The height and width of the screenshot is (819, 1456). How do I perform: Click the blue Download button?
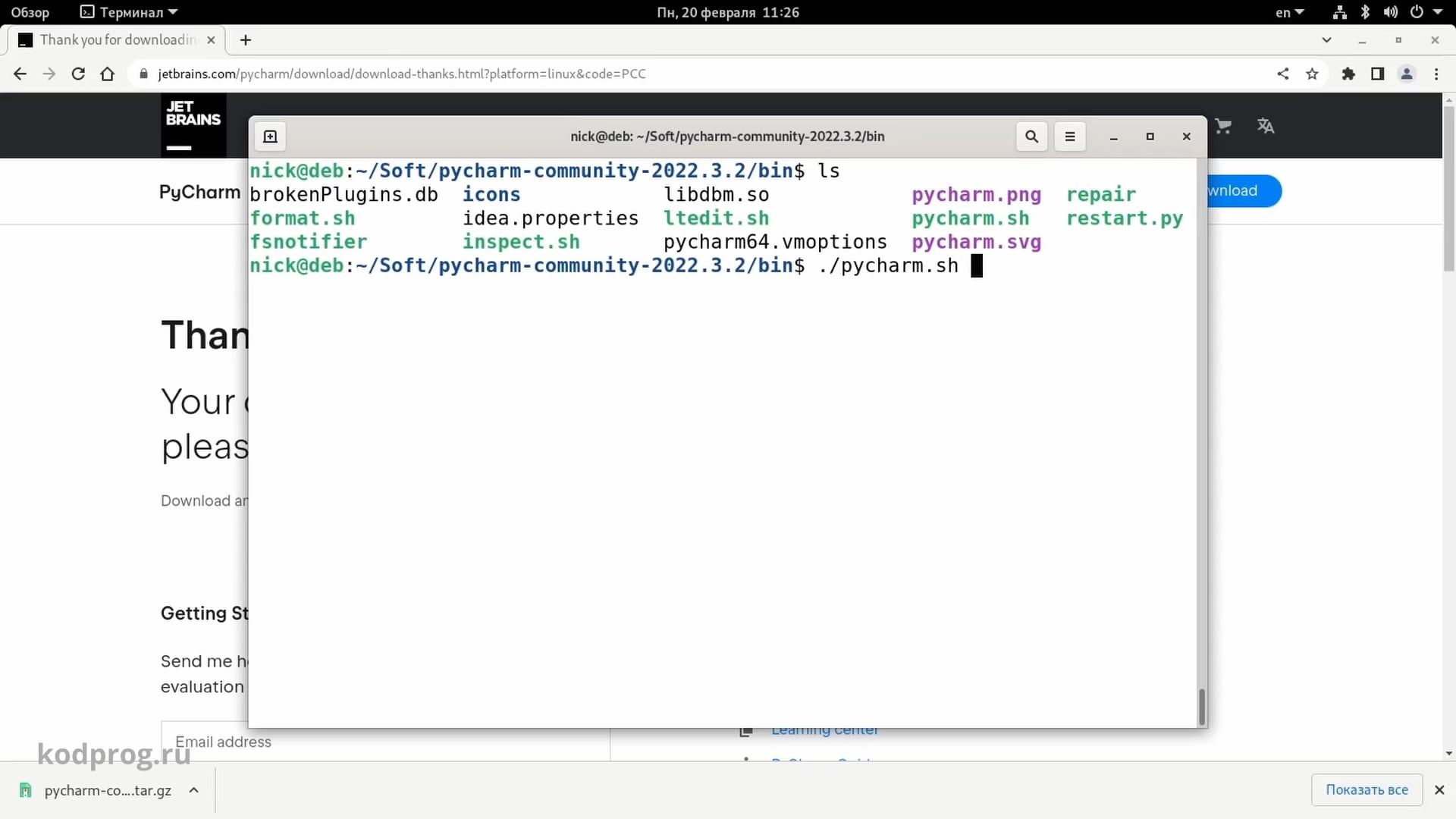click(1244, 191)
